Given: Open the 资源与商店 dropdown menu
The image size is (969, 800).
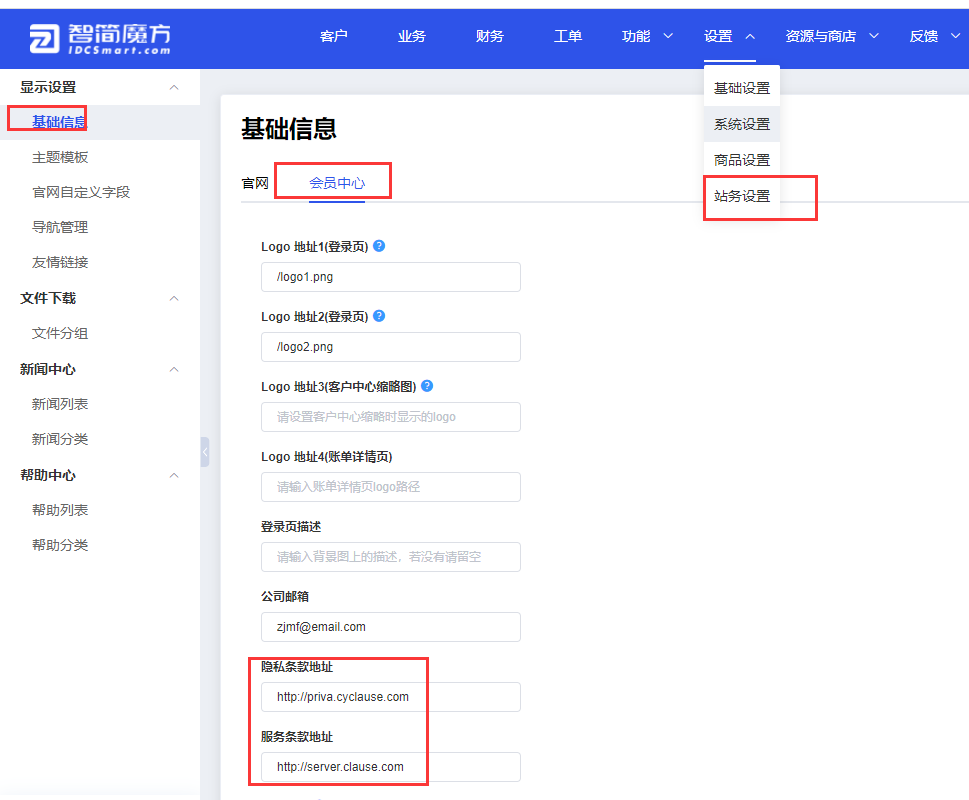Looking at the screenshot, I should (831, 36).
